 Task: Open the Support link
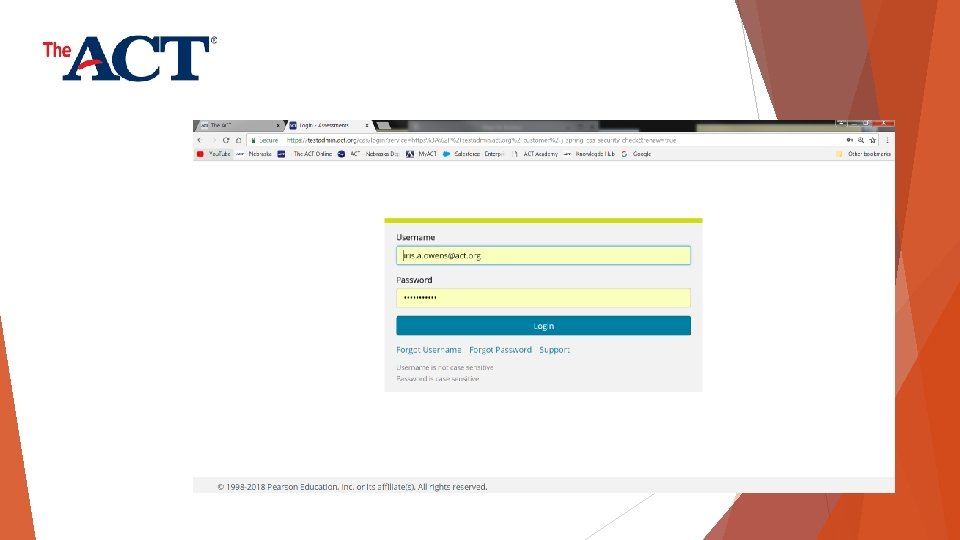coord(555,350)
